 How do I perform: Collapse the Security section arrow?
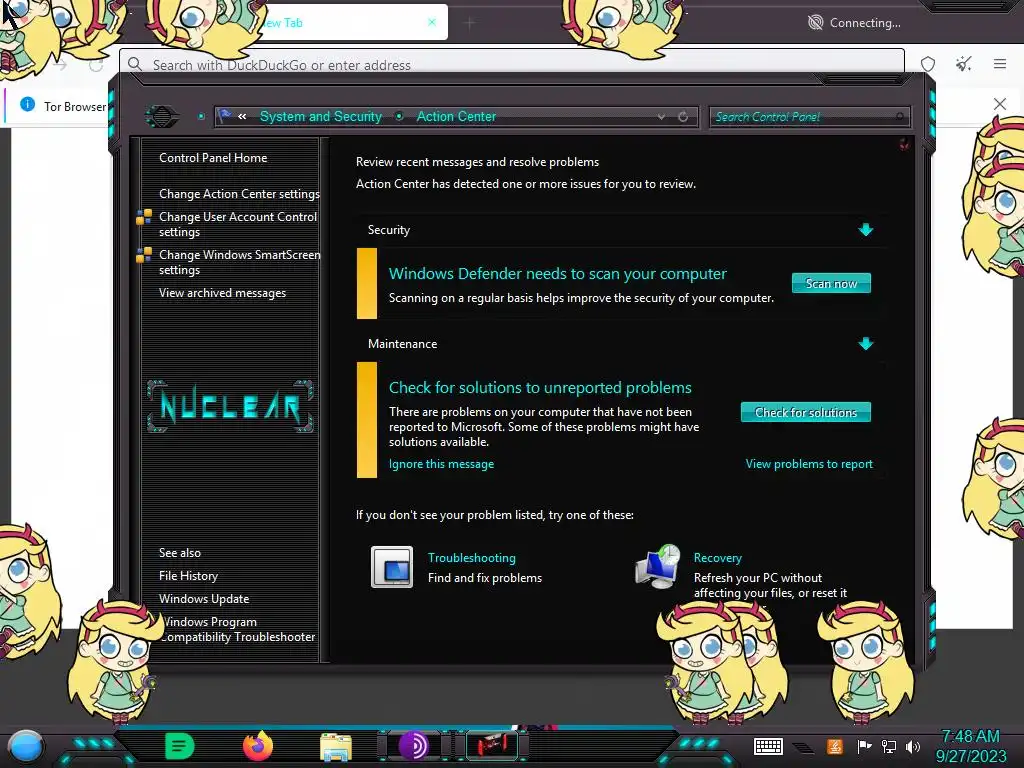point(866,229)
